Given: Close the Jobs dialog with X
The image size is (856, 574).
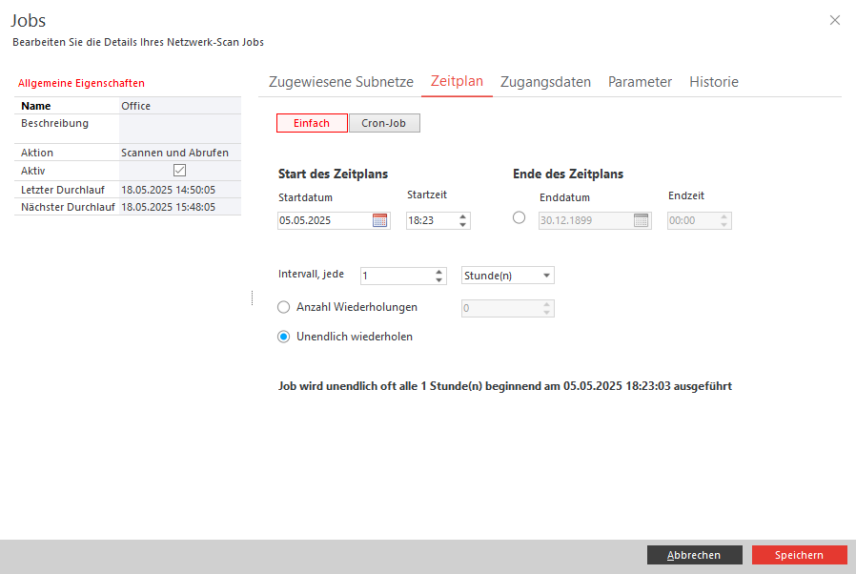Looking at the screenshot, I should [835, 20].
